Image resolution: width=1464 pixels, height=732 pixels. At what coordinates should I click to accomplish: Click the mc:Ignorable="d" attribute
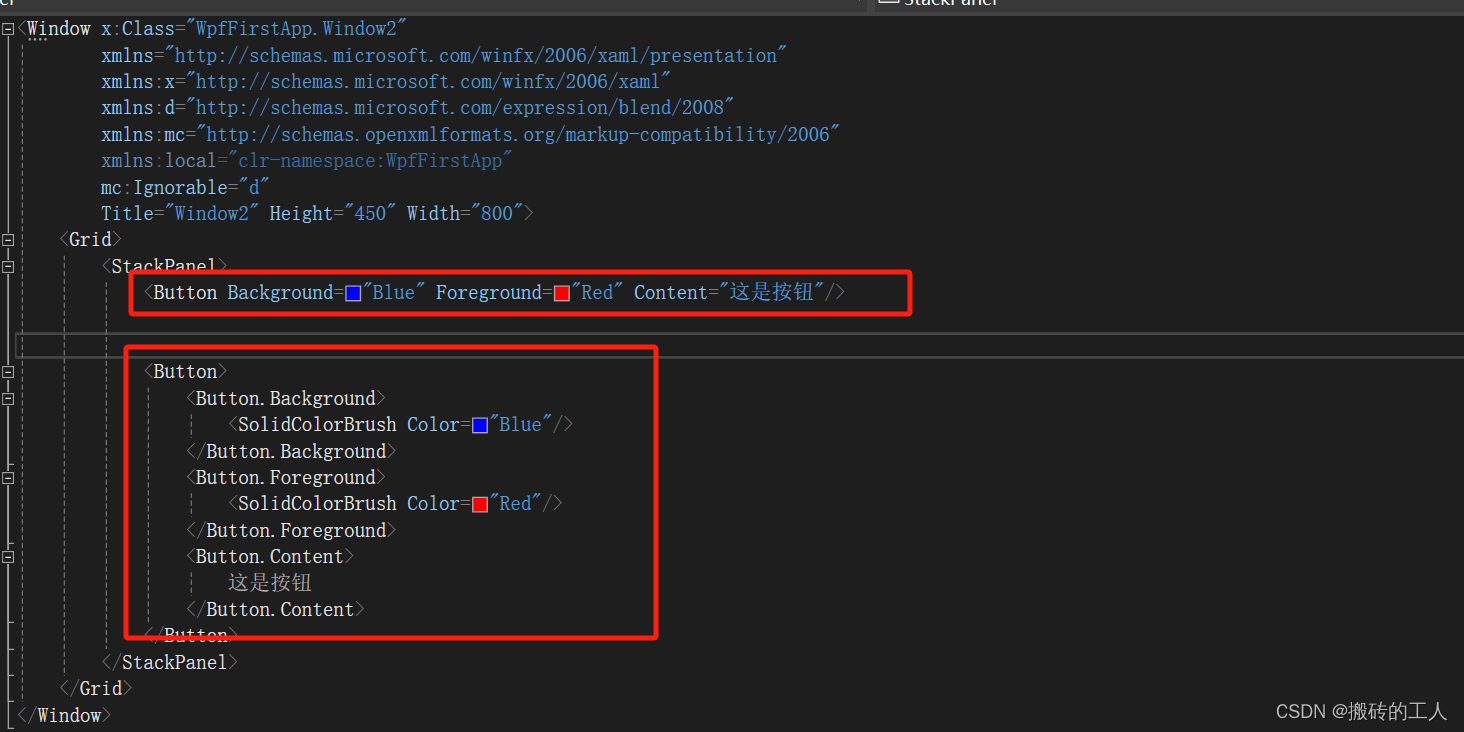(x=186, y=187)
